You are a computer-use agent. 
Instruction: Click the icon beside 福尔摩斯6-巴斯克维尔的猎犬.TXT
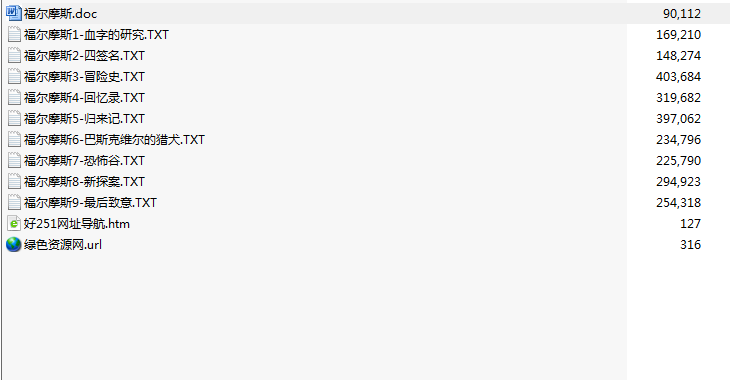tap(14, 139)
